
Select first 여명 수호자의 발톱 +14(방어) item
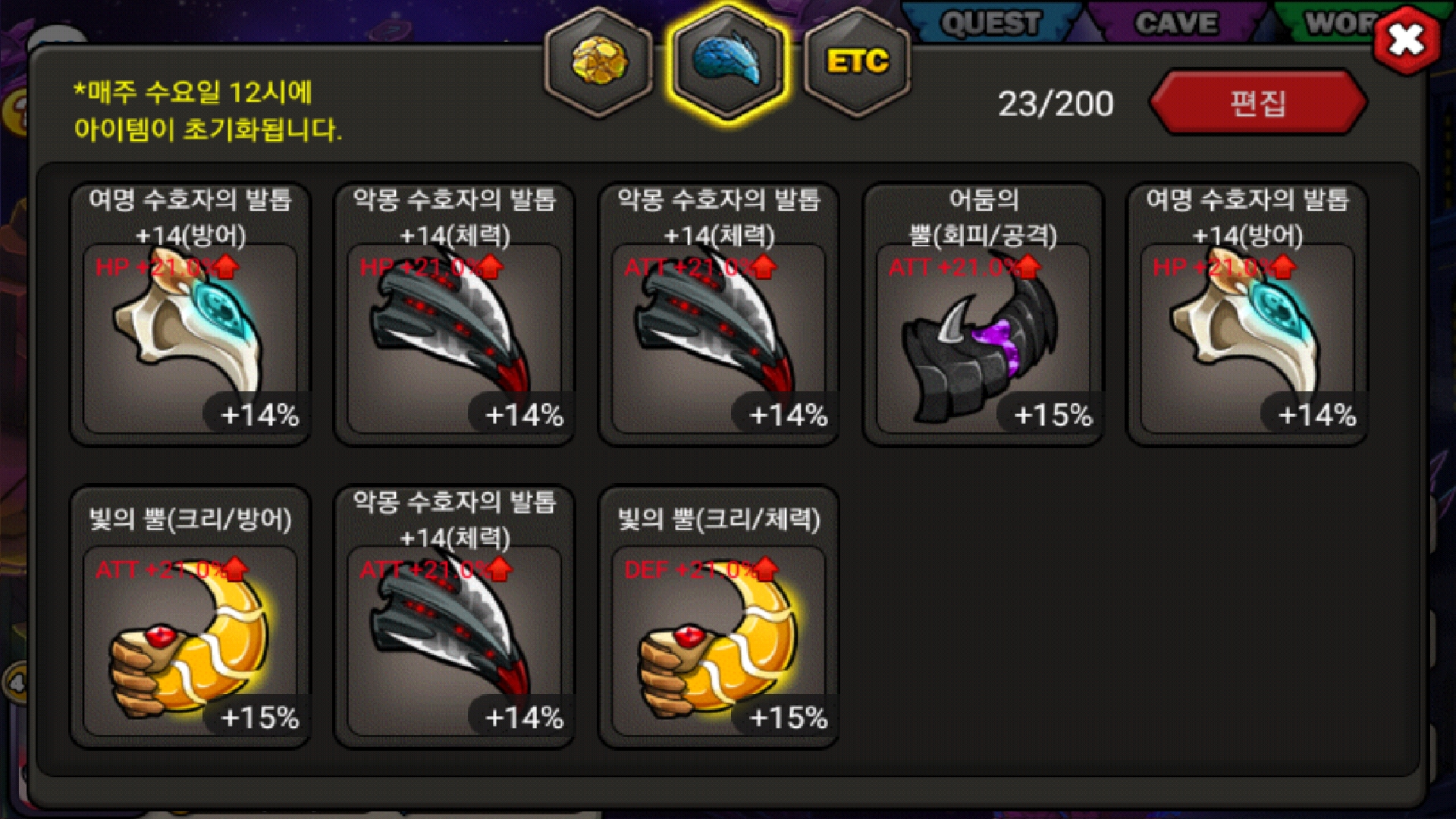coord(190,314)
